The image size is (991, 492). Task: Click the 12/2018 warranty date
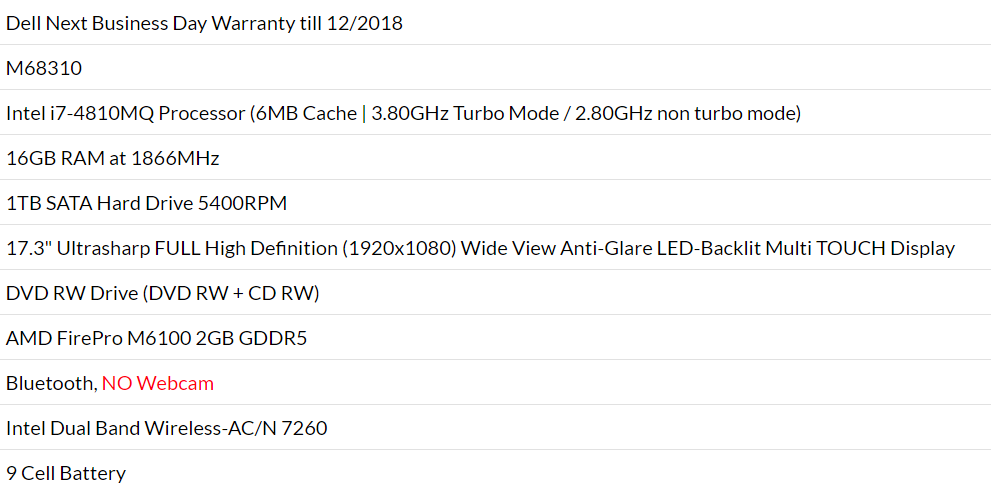click(x=364, y=23)
